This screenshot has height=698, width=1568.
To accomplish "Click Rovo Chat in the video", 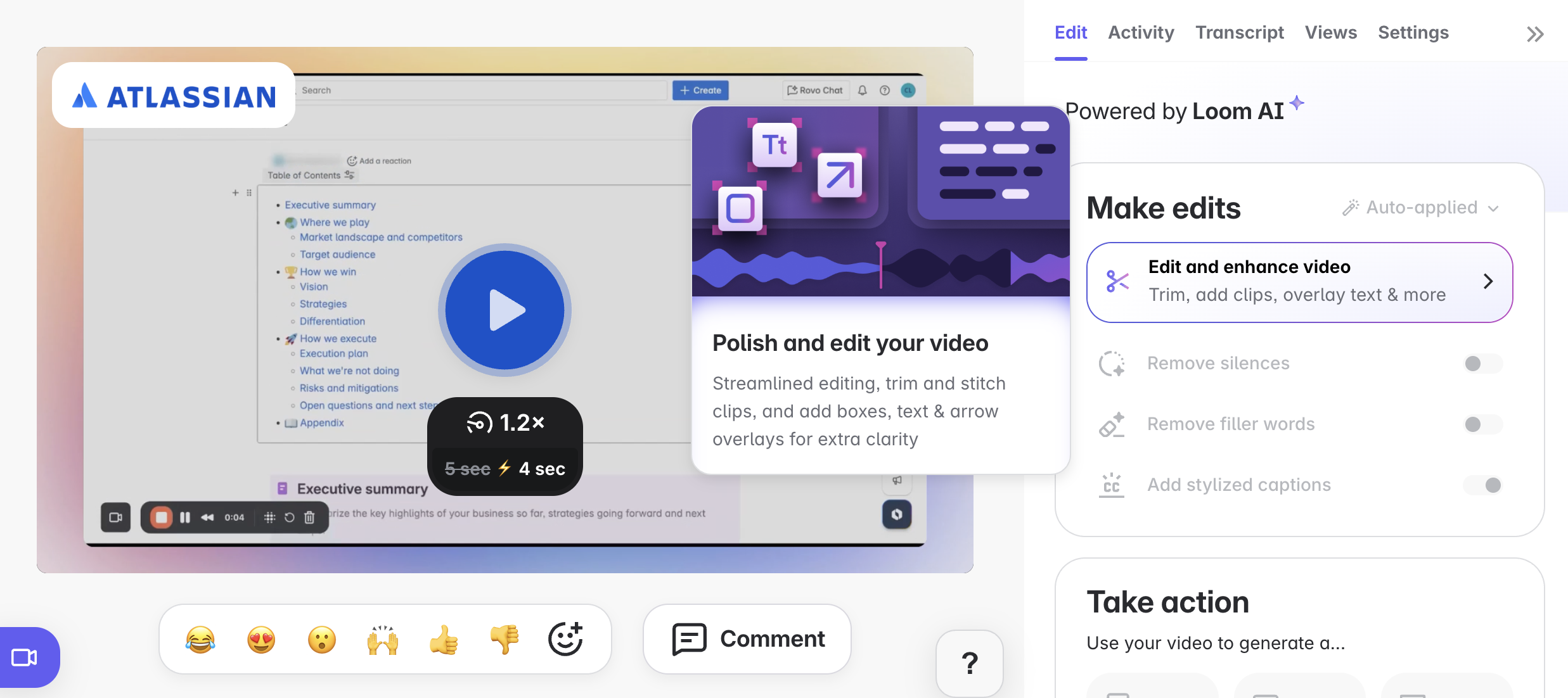I will (x=815, y=91).
